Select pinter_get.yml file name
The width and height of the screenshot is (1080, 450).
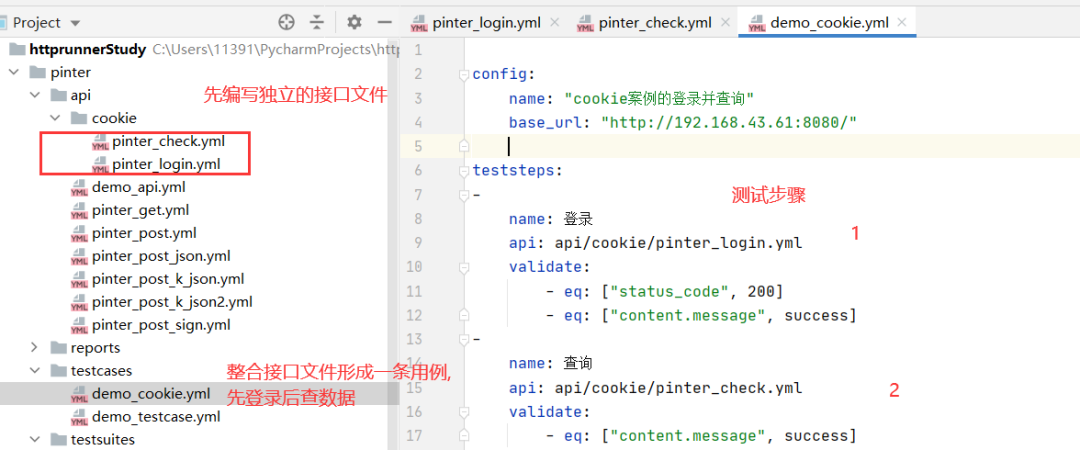(141, 209)
